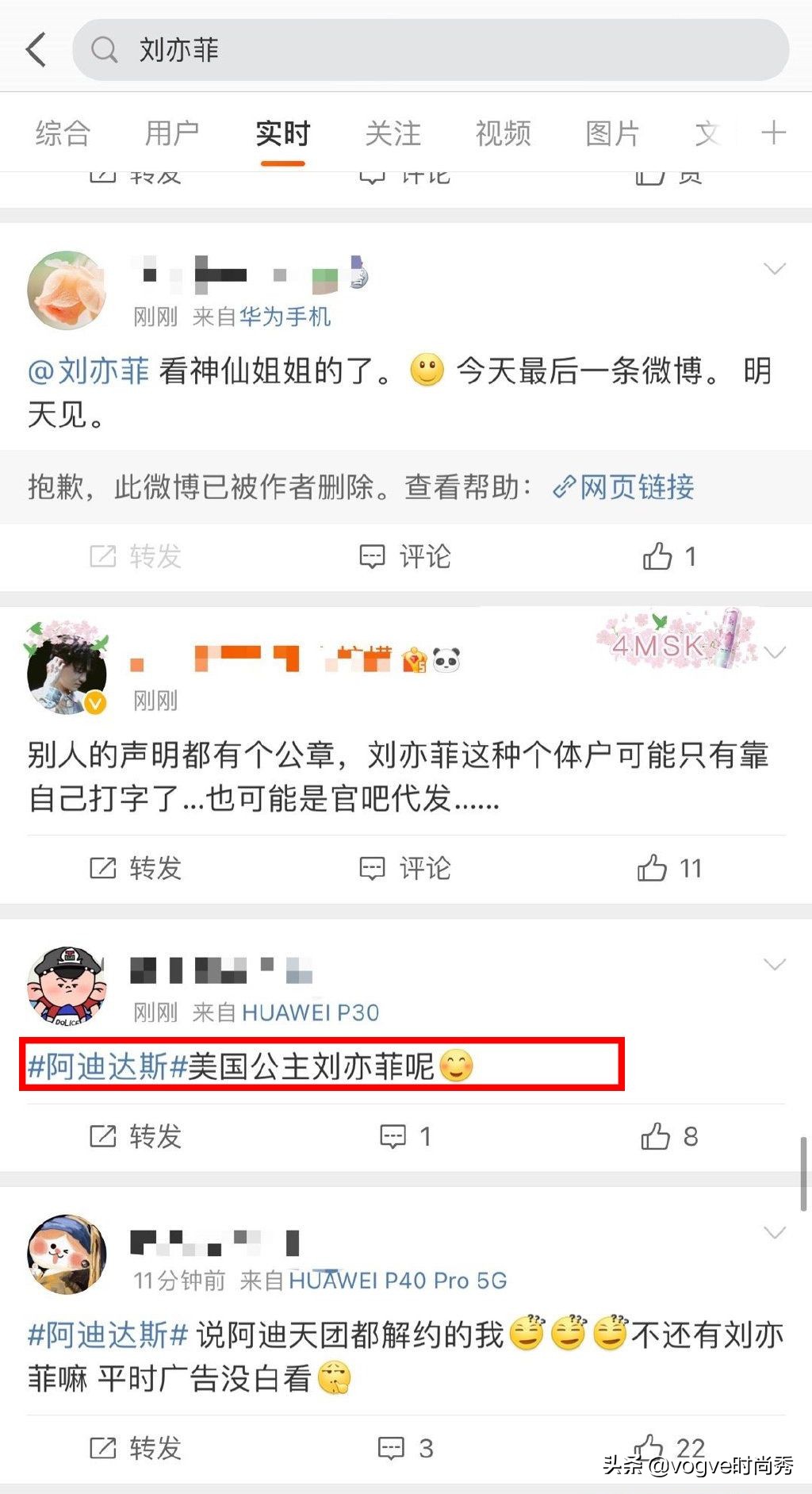812x1494 pixels.
Task: Expand options chevron beside 4MSK badge
Action: click(774, 652)
